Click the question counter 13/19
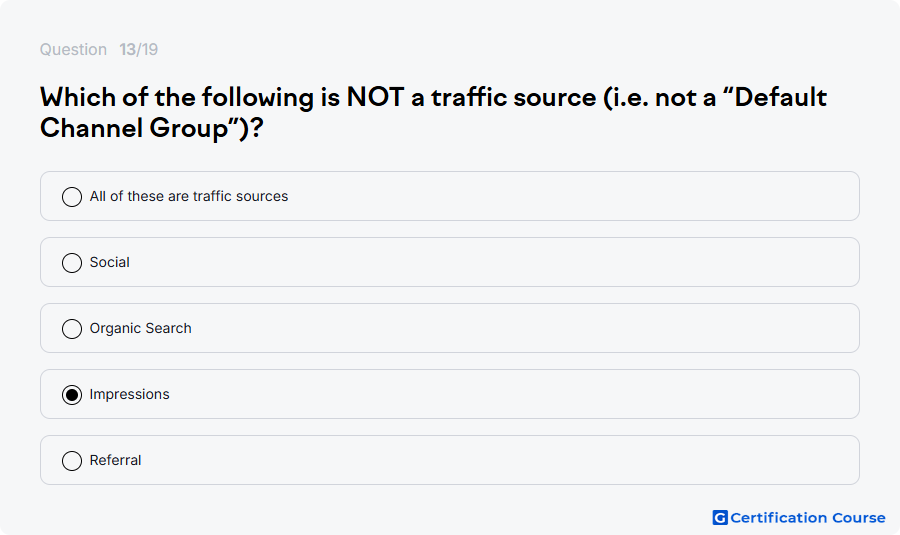The width and height of the screenshot is (900, 535). pyautogui.click(x=138, y=49)
